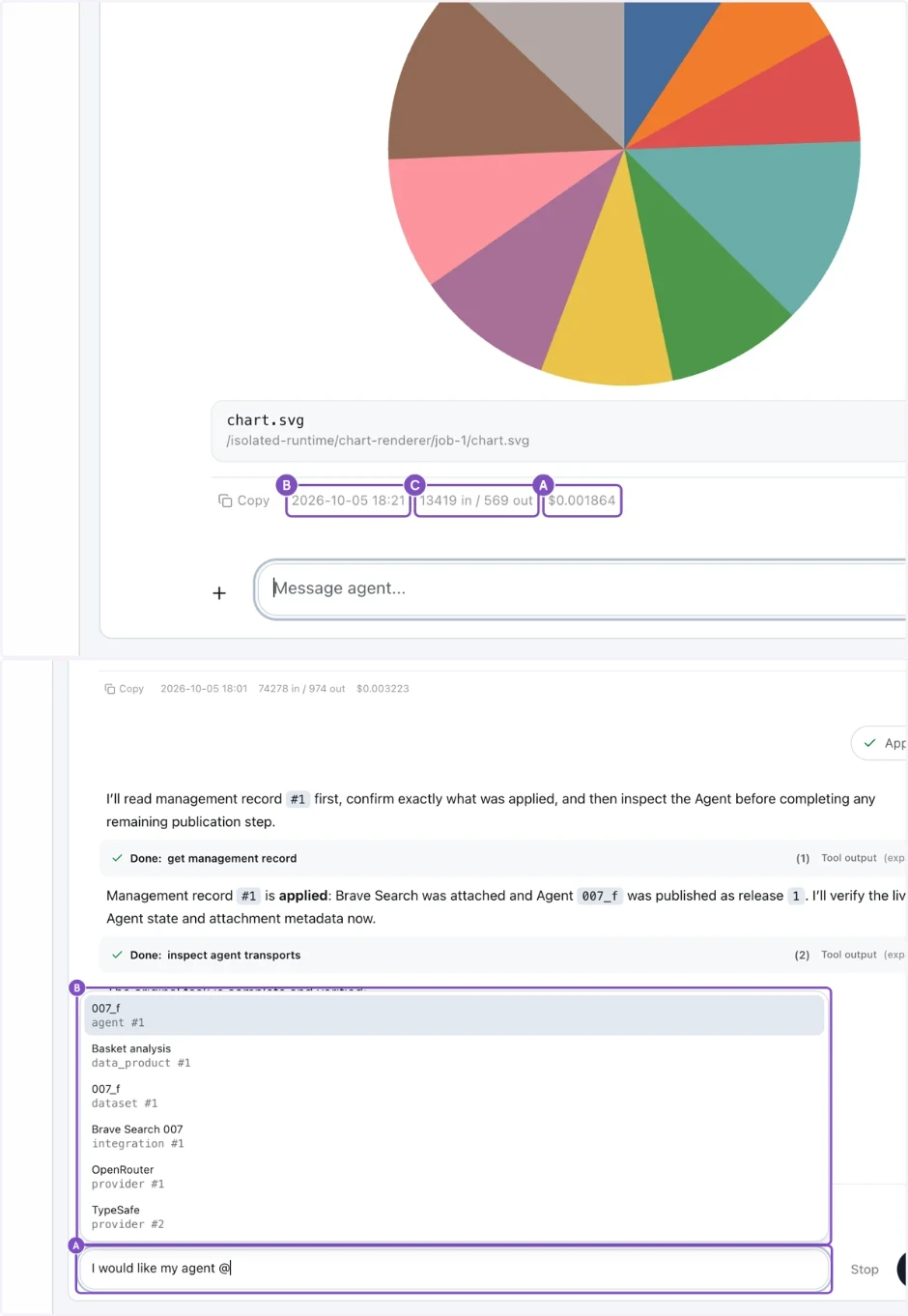Click the Stop button

(x=865, y=1270)
